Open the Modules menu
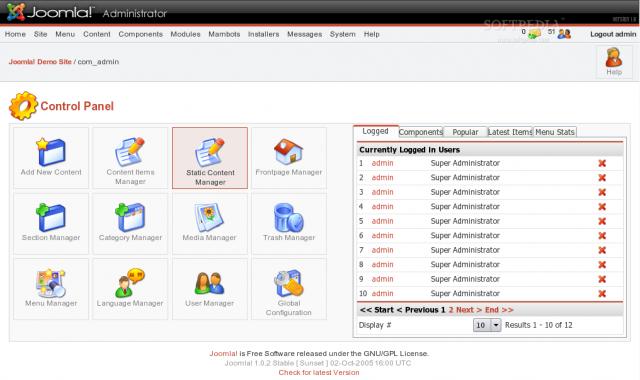 pos(185,34)
